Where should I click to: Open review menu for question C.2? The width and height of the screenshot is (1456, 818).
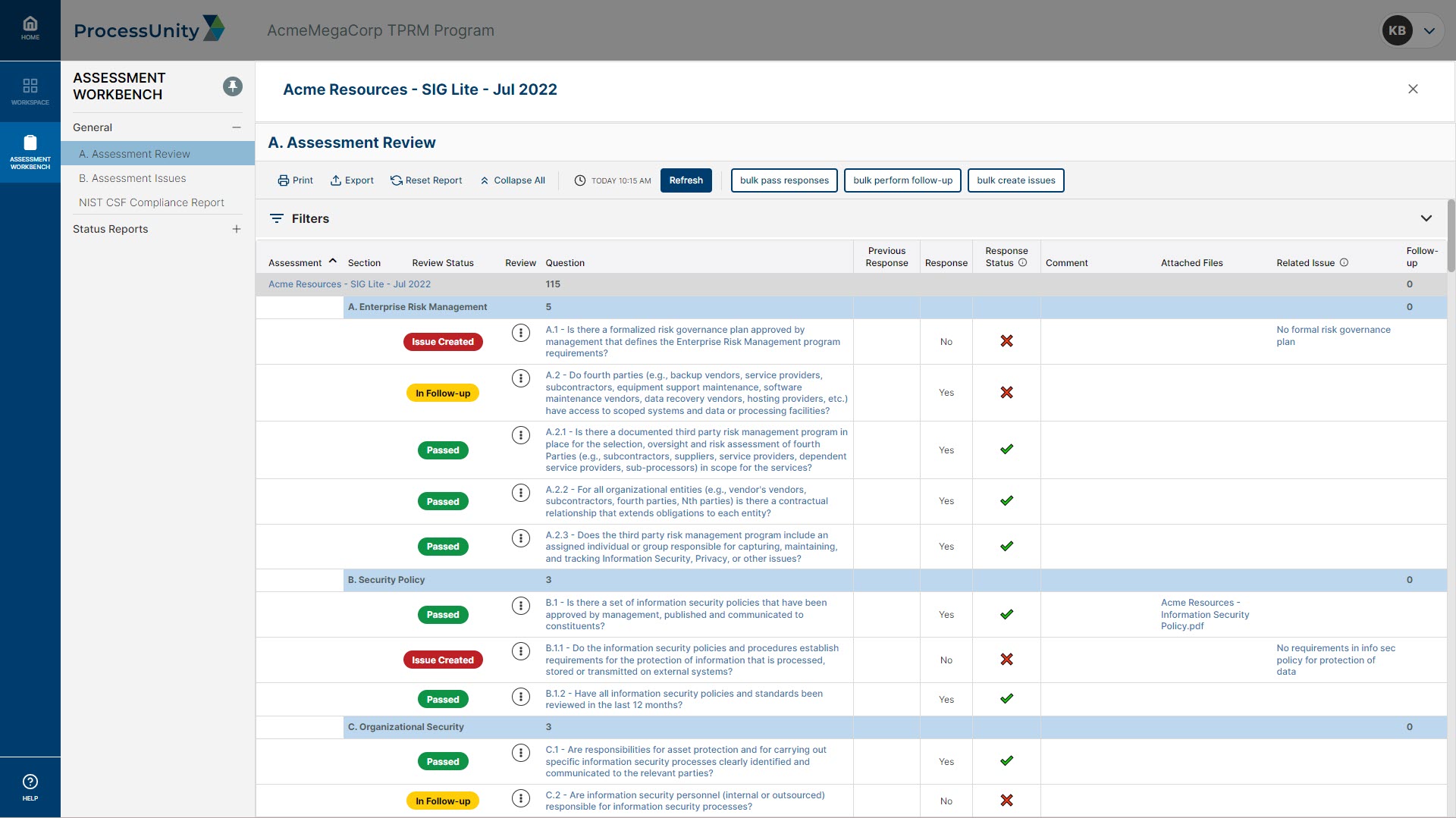(x=521, y=798)
